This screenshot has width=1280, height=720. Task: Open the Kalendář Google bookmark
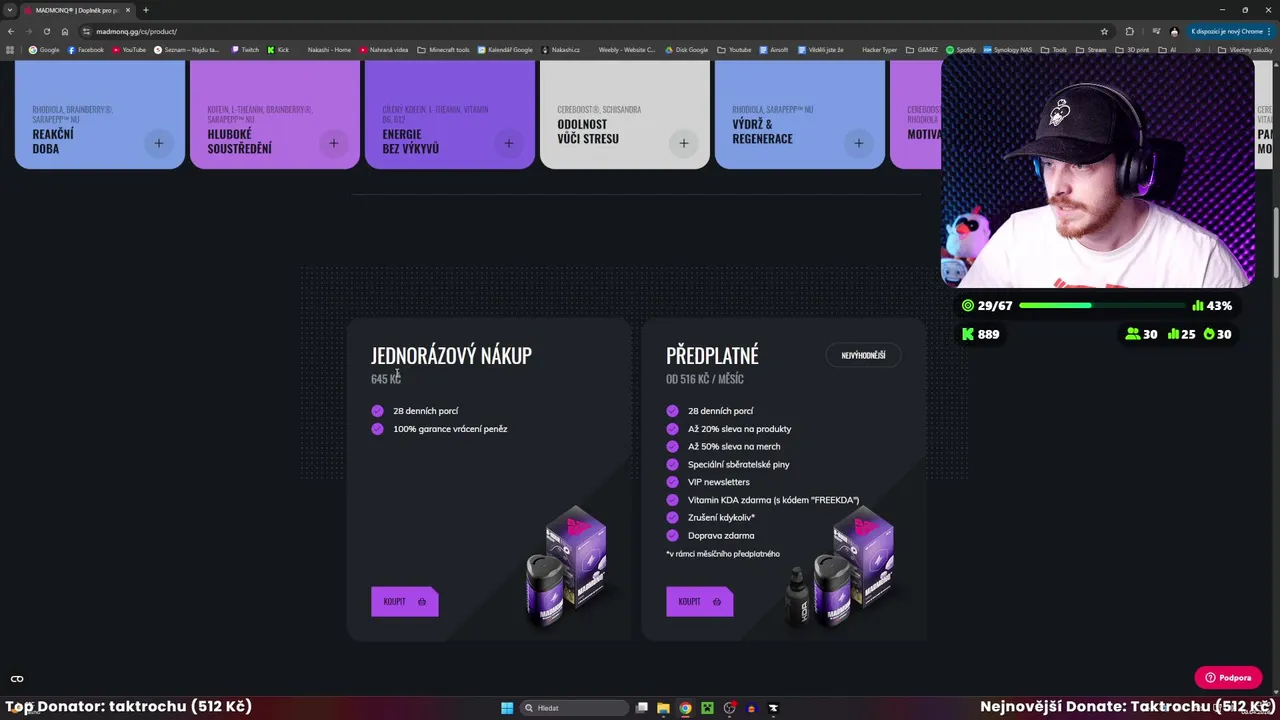click(x=505, y=50)
